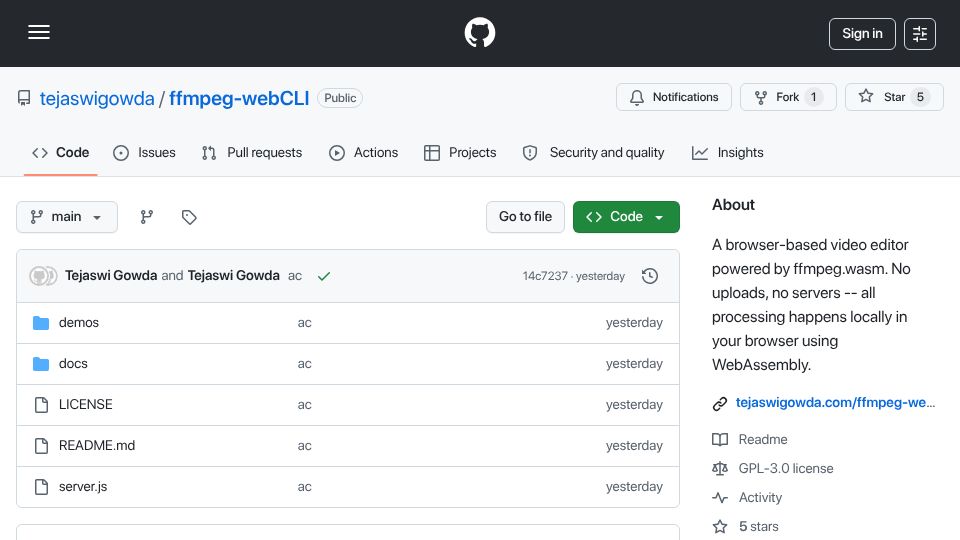The height and width of the screenshot is (540, 960).
Task: Fork this repository
Action: [788, 97]
